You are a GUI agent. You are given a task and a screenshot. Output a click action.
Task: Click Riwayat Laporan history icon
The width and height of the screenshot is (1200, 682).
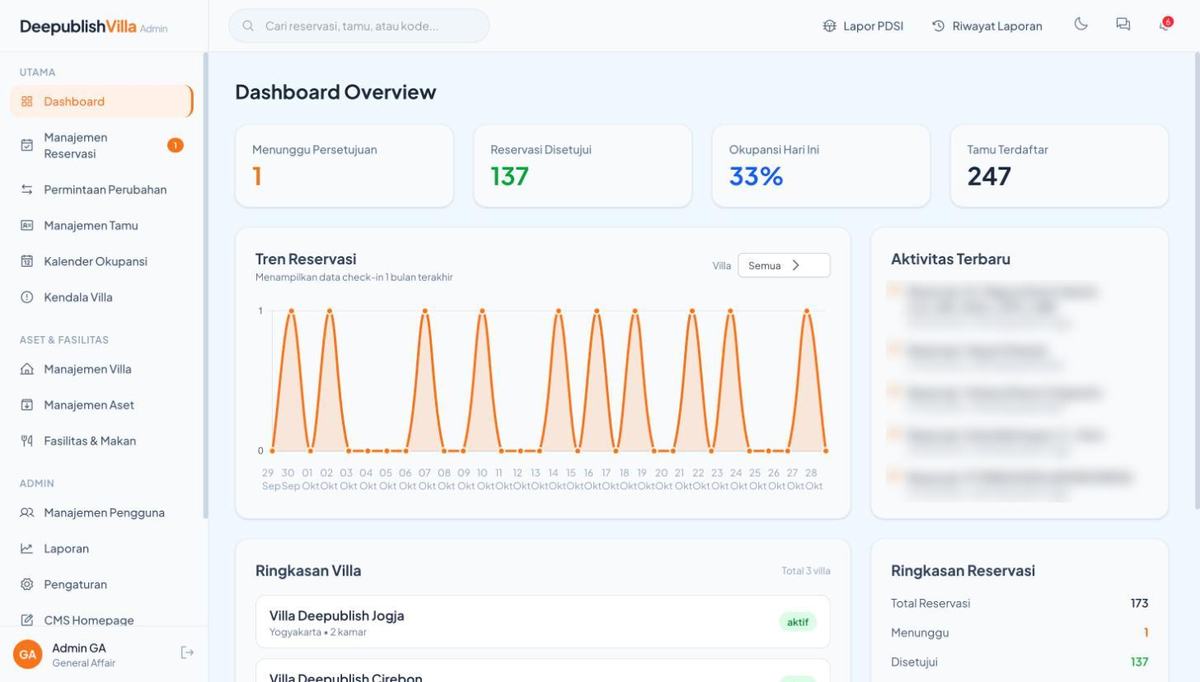(938, 26)
